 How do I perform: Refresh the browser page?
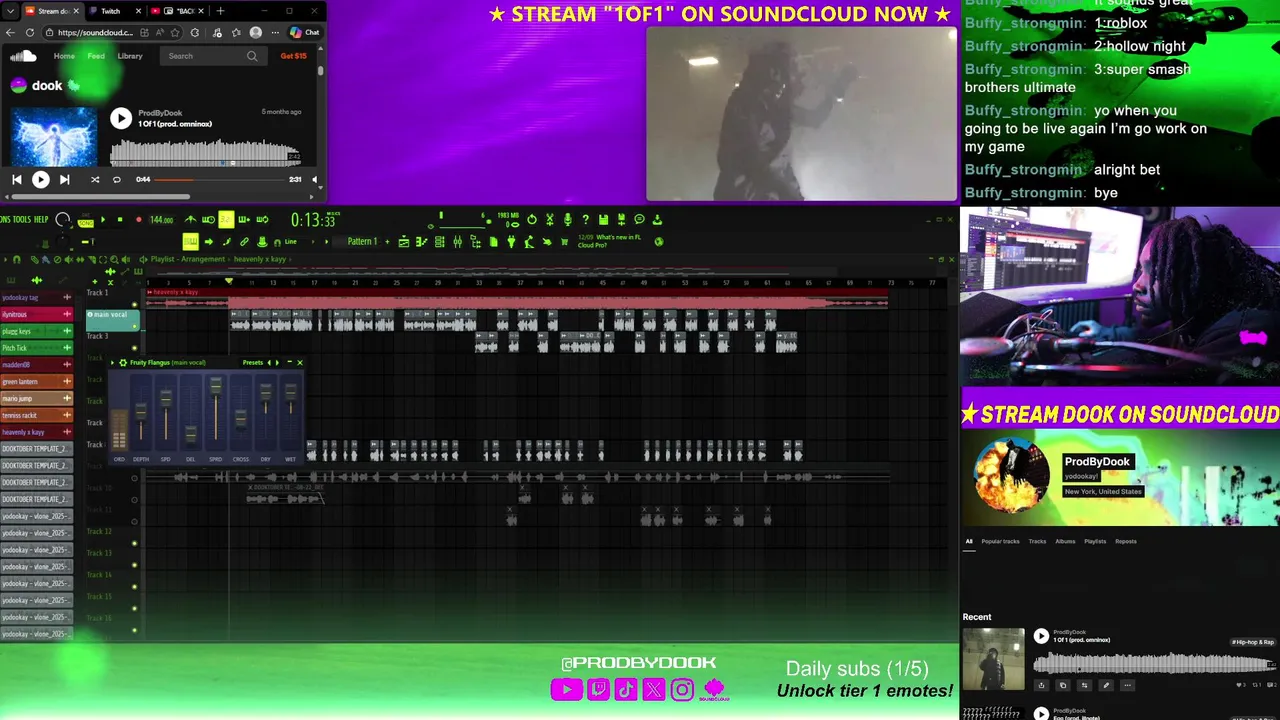click(x=30, y=32)
